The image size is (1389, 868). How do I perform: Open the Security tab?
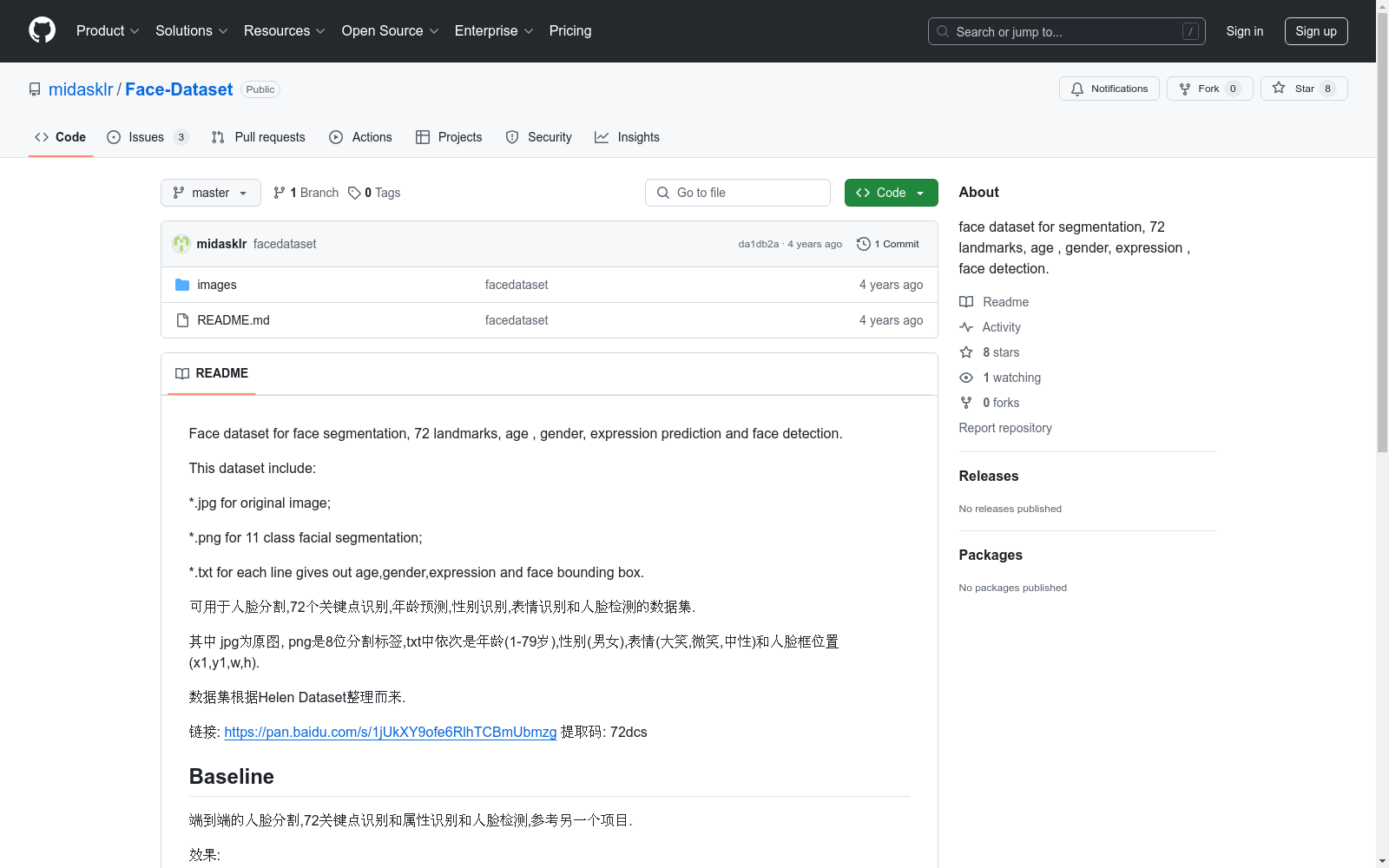539,137
